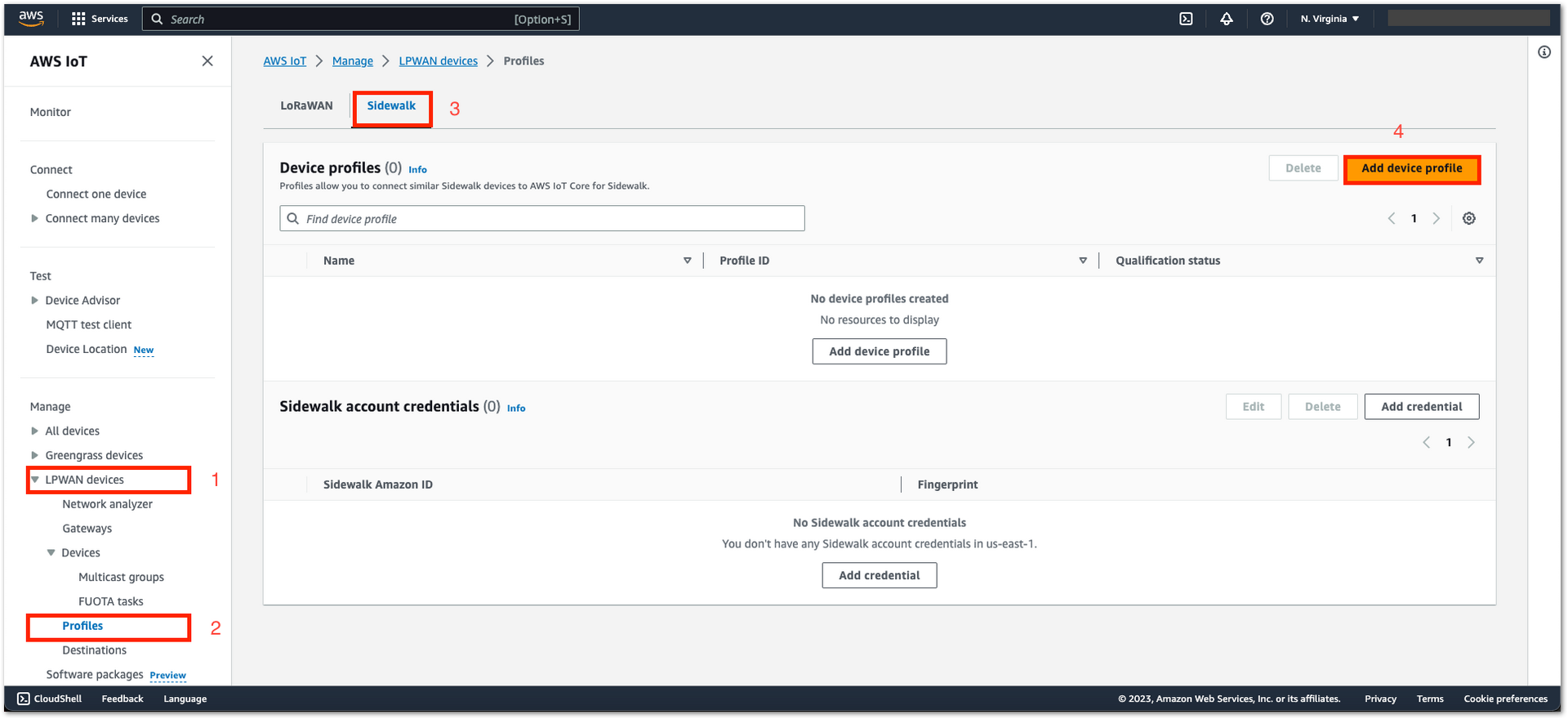Click orange Add device profile button

(x=1411, y=168)
